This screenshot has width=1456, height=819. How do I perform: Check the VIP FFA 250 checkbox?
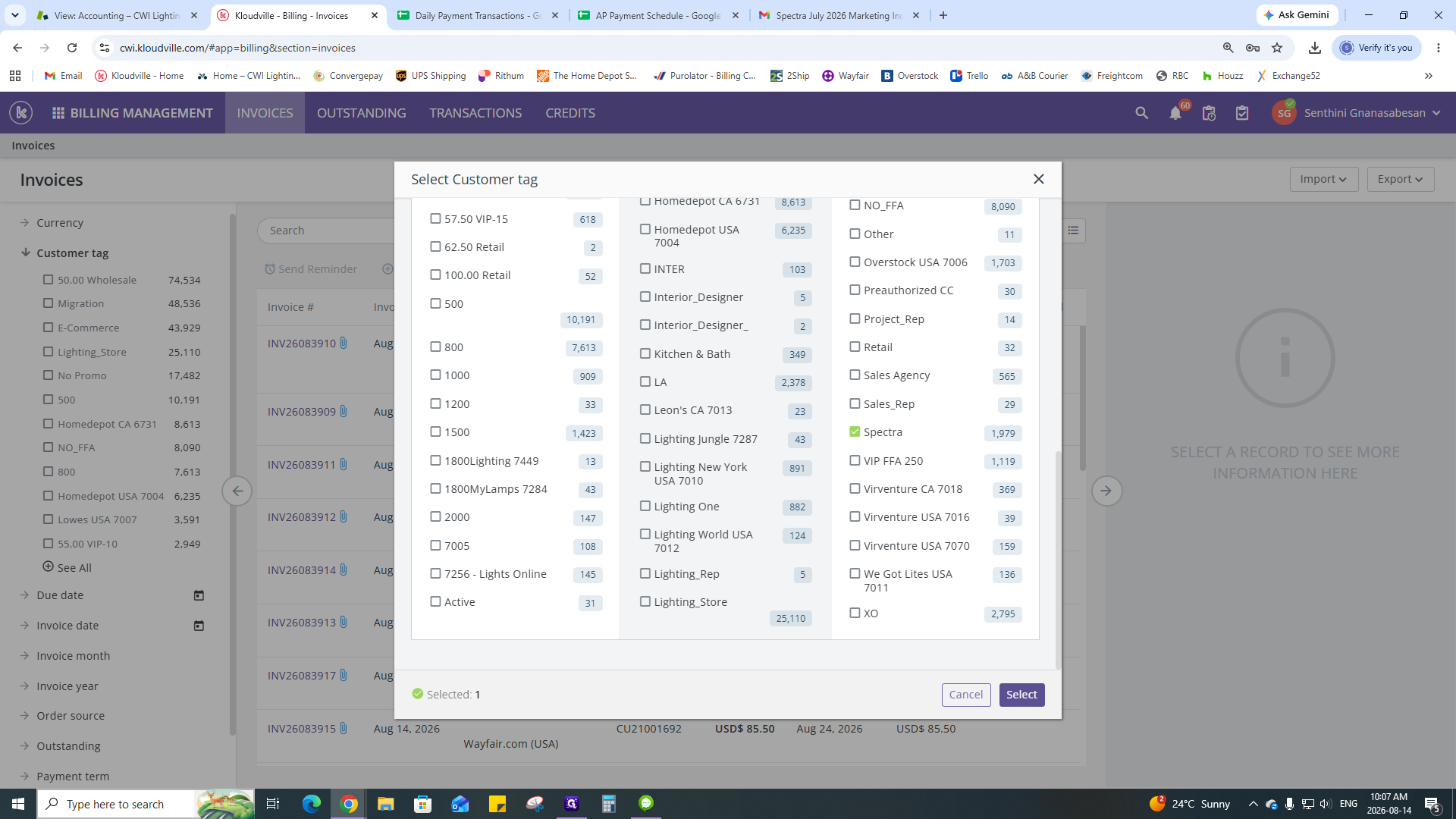[x=855, y=460]
